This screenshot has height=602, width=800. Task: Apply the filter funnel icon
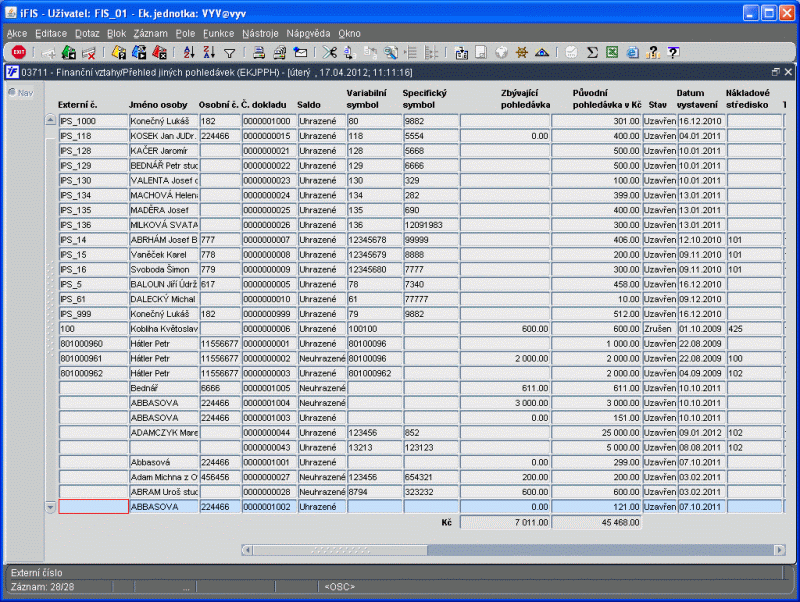click(230, 53)
